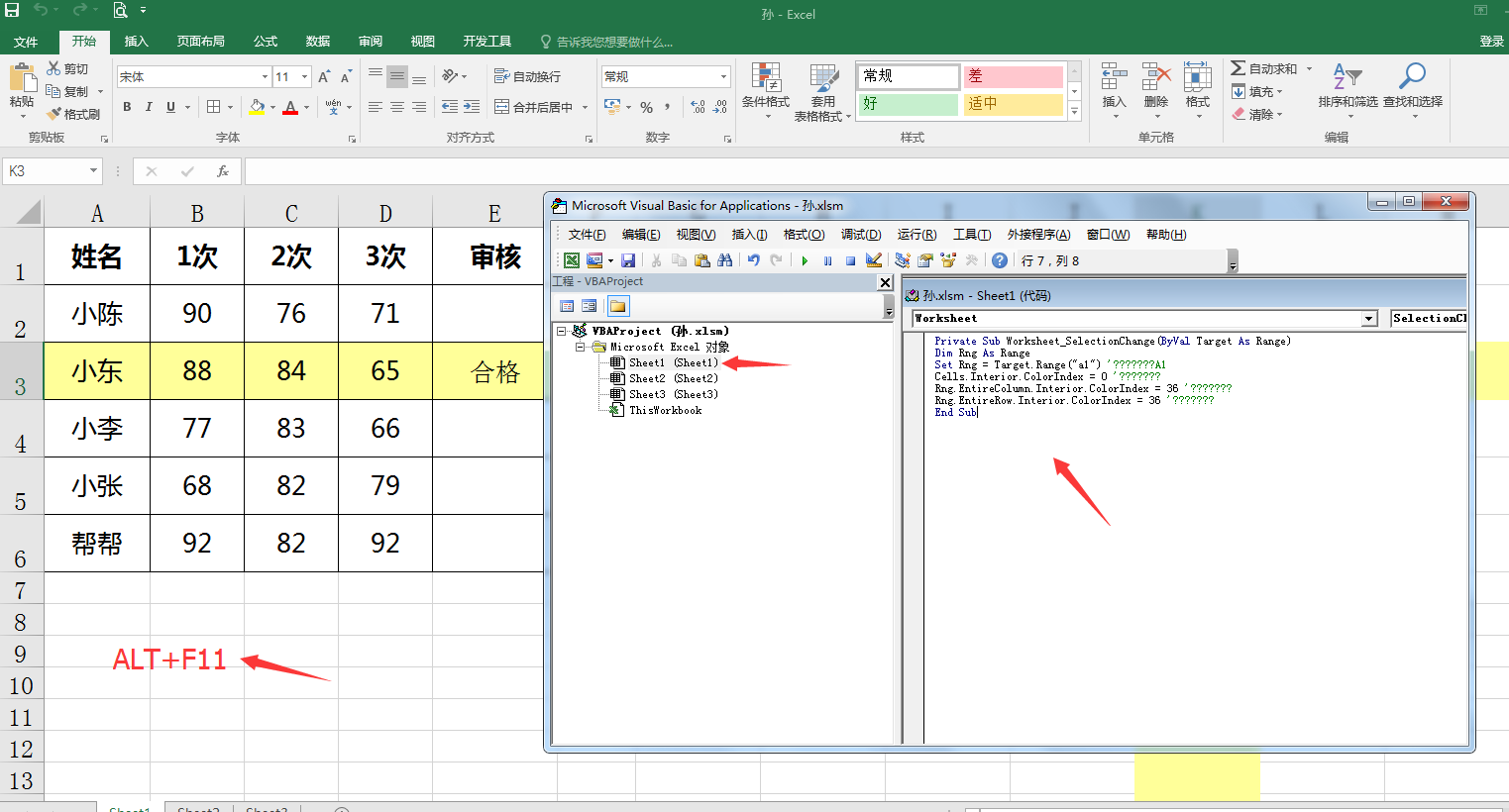Image resolution: width=1509 pixels, height=812 pixels.
Task: Open number format dropdown (常规)
Action: tap(723, 76)
